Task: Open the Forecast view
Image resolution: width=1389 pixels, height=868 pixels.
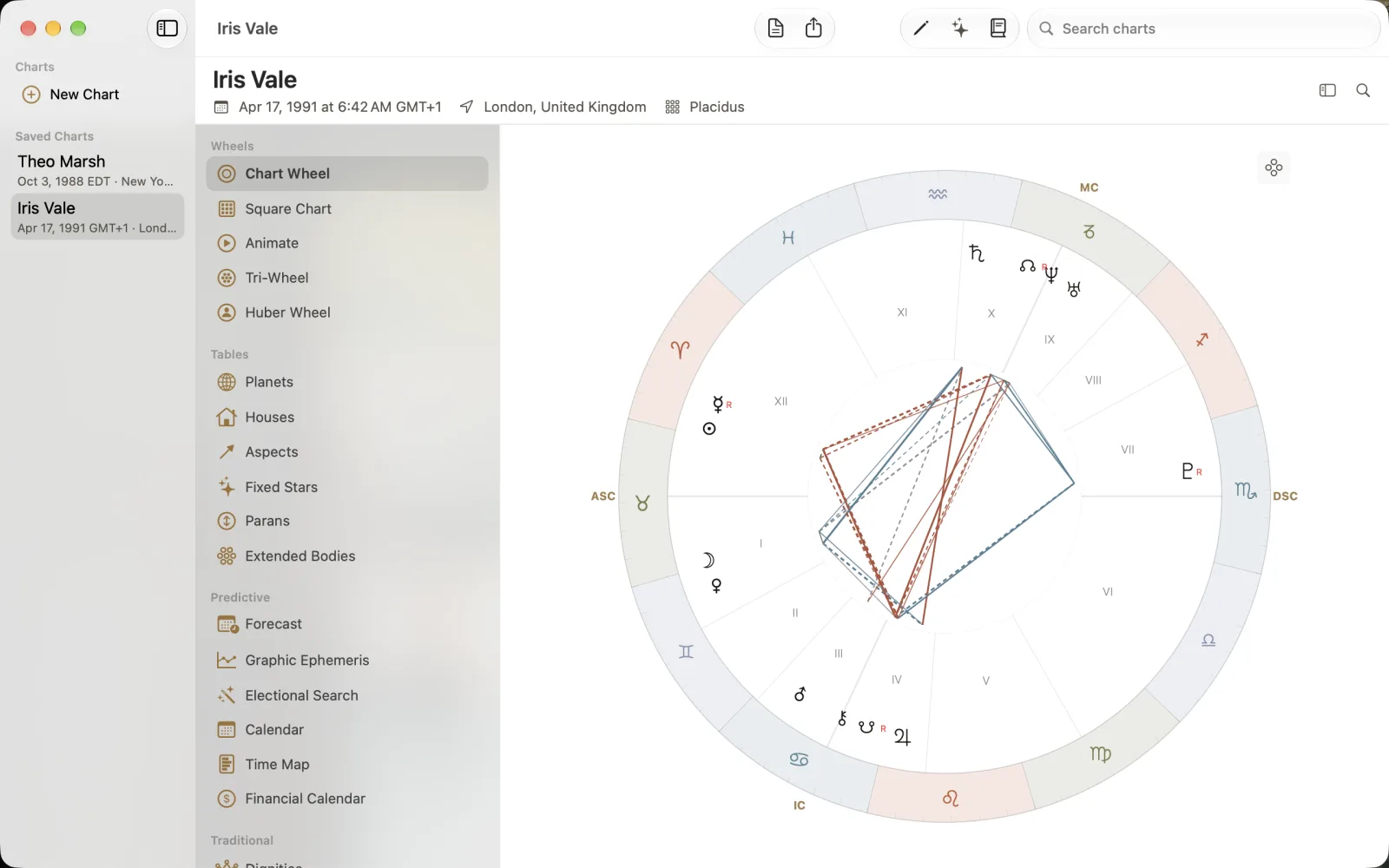Action: coord(347,624)
